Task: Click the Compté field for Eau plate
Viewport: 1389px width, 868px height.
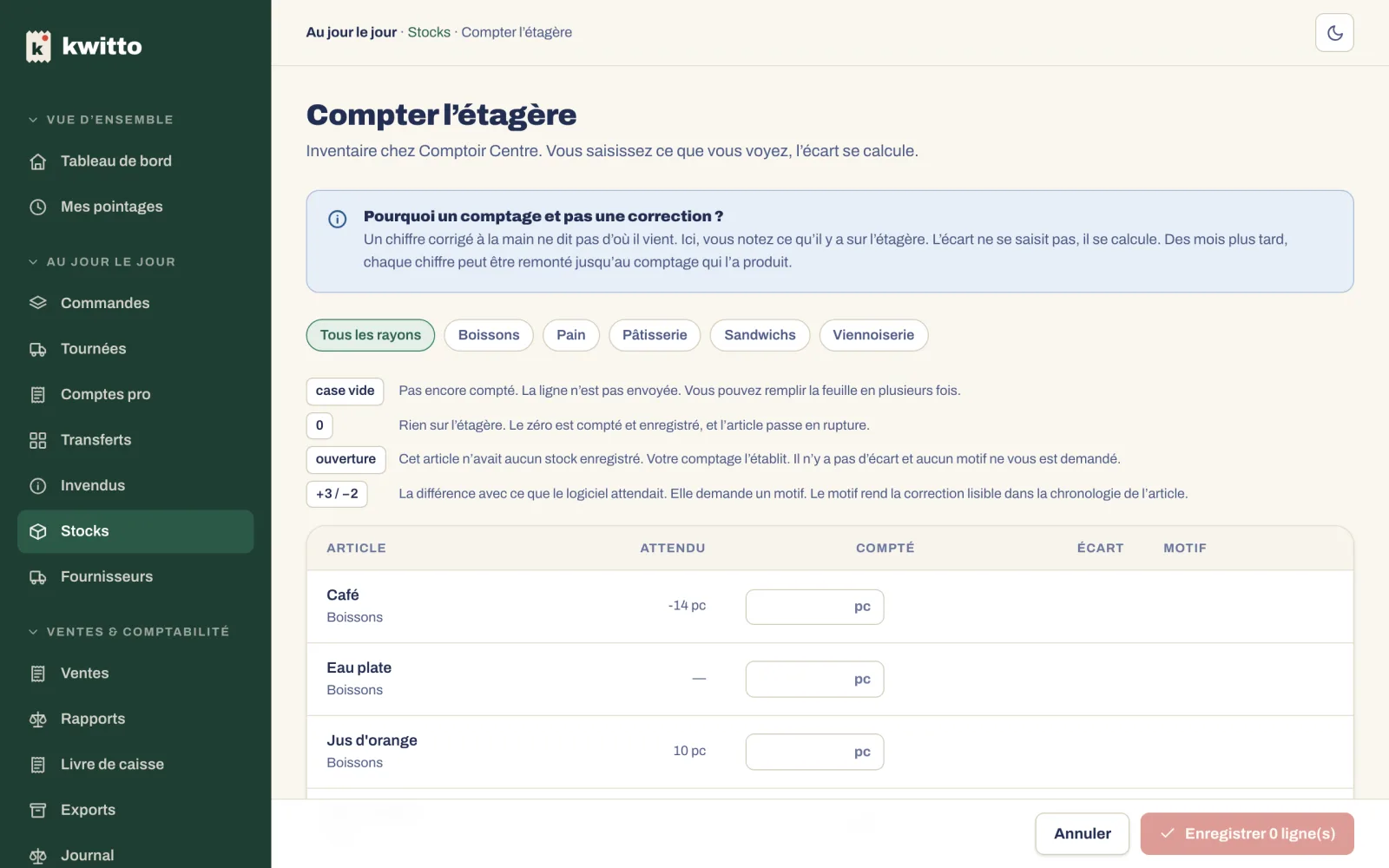Action: point(814,680)
